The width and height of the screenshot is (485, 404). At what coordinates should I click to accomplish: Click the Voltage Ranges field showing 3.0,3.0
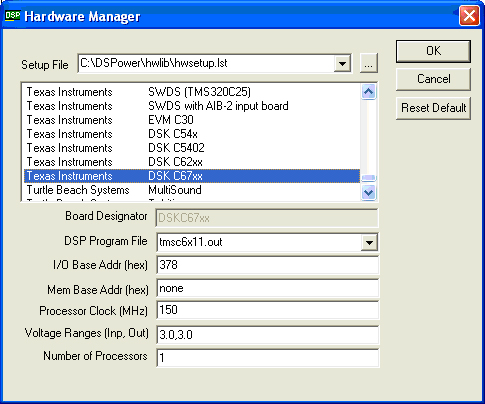267,335
